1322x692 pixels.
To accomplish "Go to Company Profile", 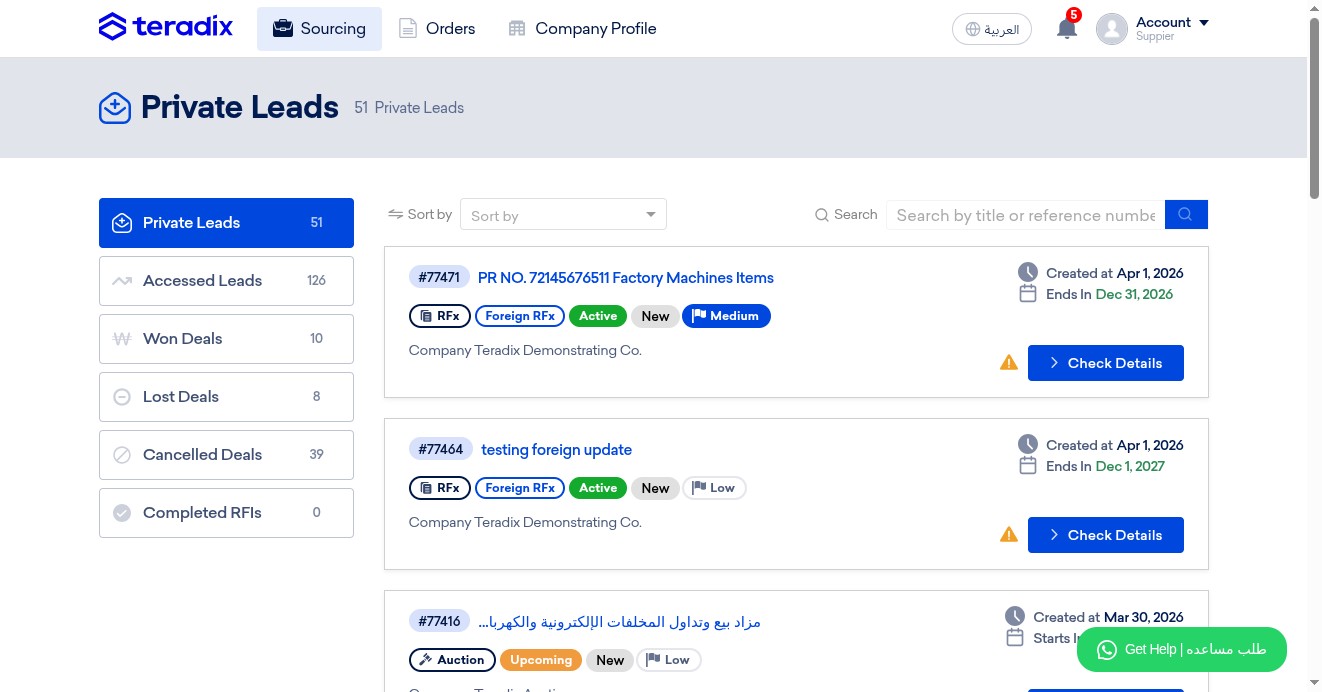I will click(582, 28).
